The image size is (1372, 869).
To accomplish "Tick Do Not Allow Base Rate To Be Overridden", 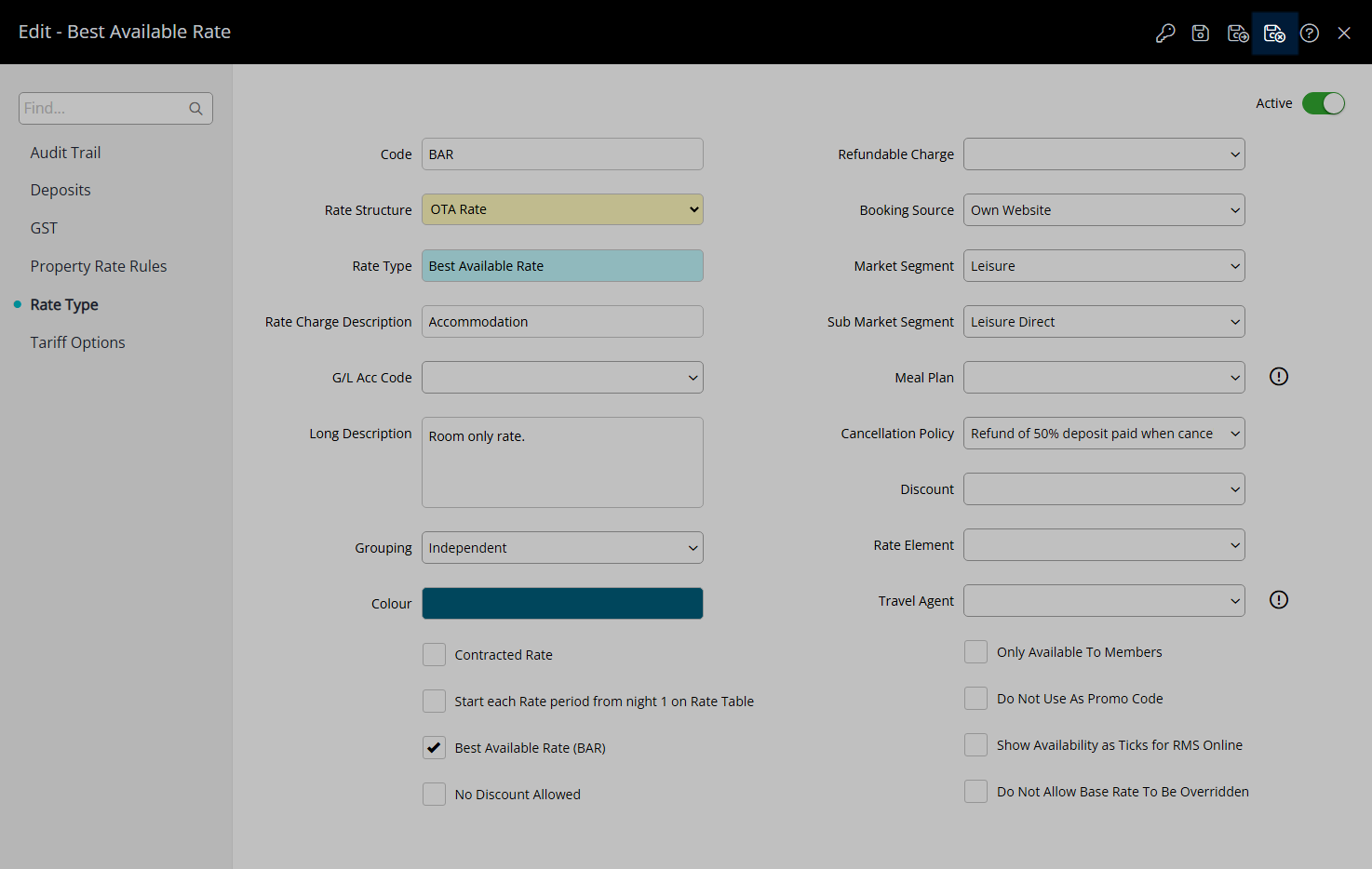I will click(x=975, y=792).
